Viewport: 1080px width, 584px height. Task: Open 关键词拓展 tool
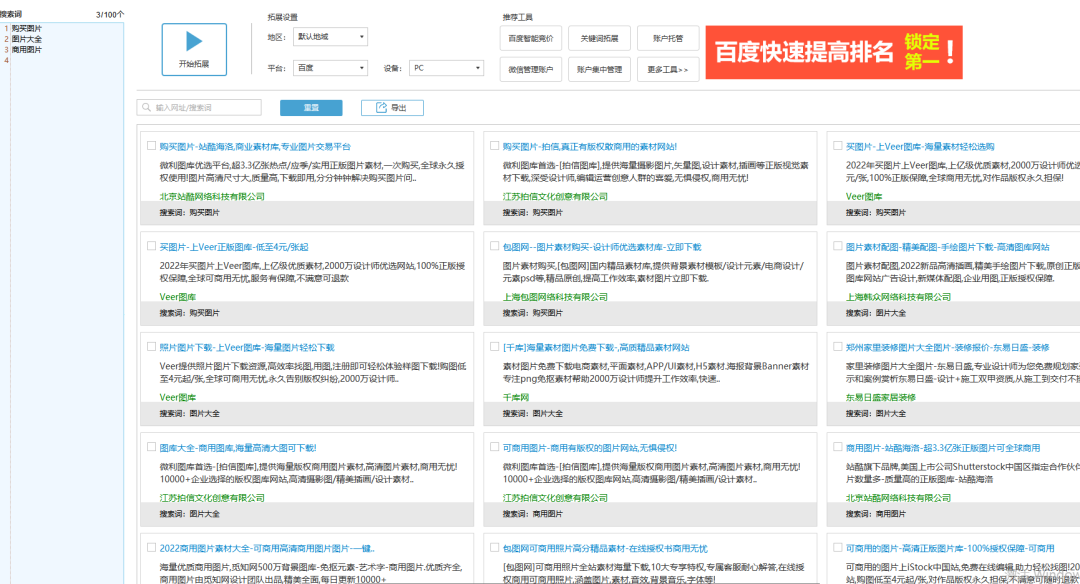[599, 39]
